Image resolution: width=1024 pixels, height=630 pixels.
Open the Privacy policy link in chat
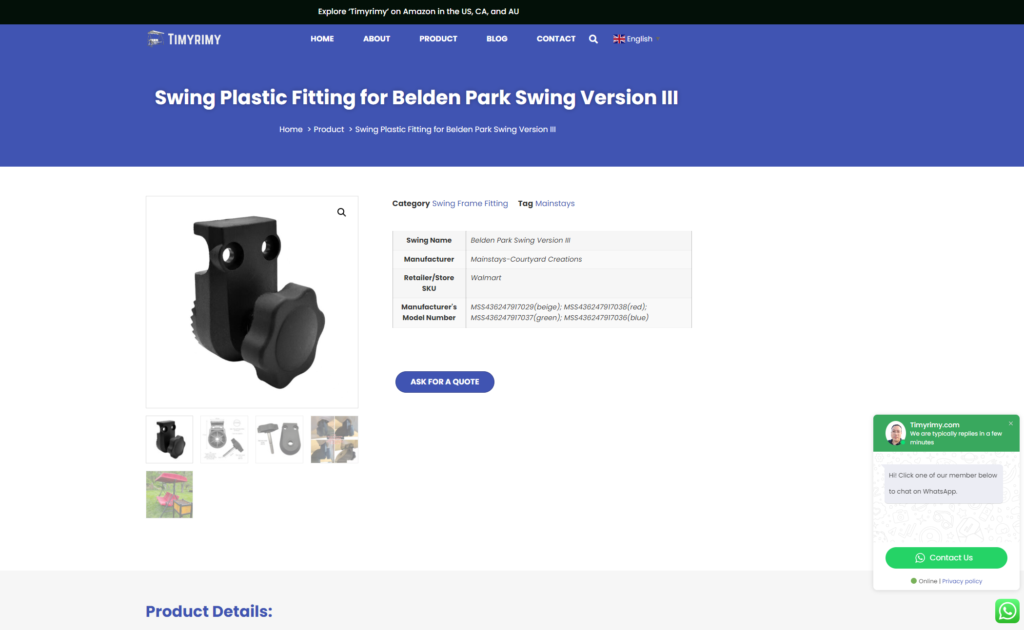pyautogui.click(x=961, y=581)
